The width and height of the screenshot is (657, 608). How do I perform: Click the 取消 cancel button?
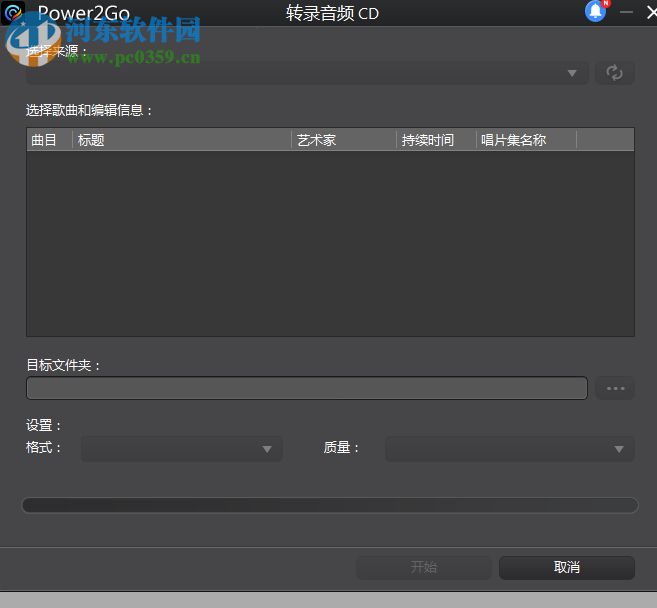pyautogui.click(x=566, y=567)
